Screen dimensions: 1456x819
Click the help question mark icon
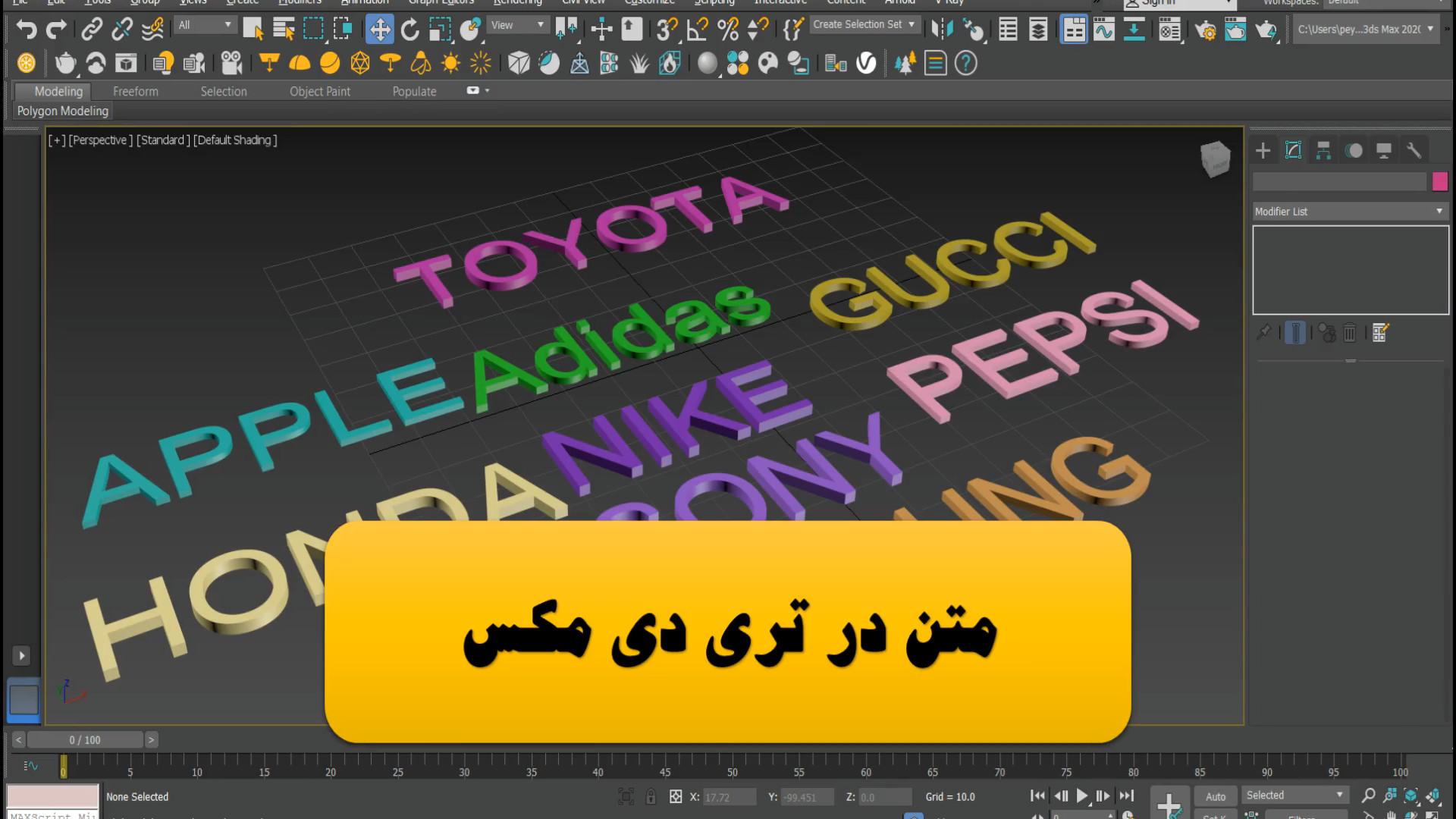(x=965, y=63)
